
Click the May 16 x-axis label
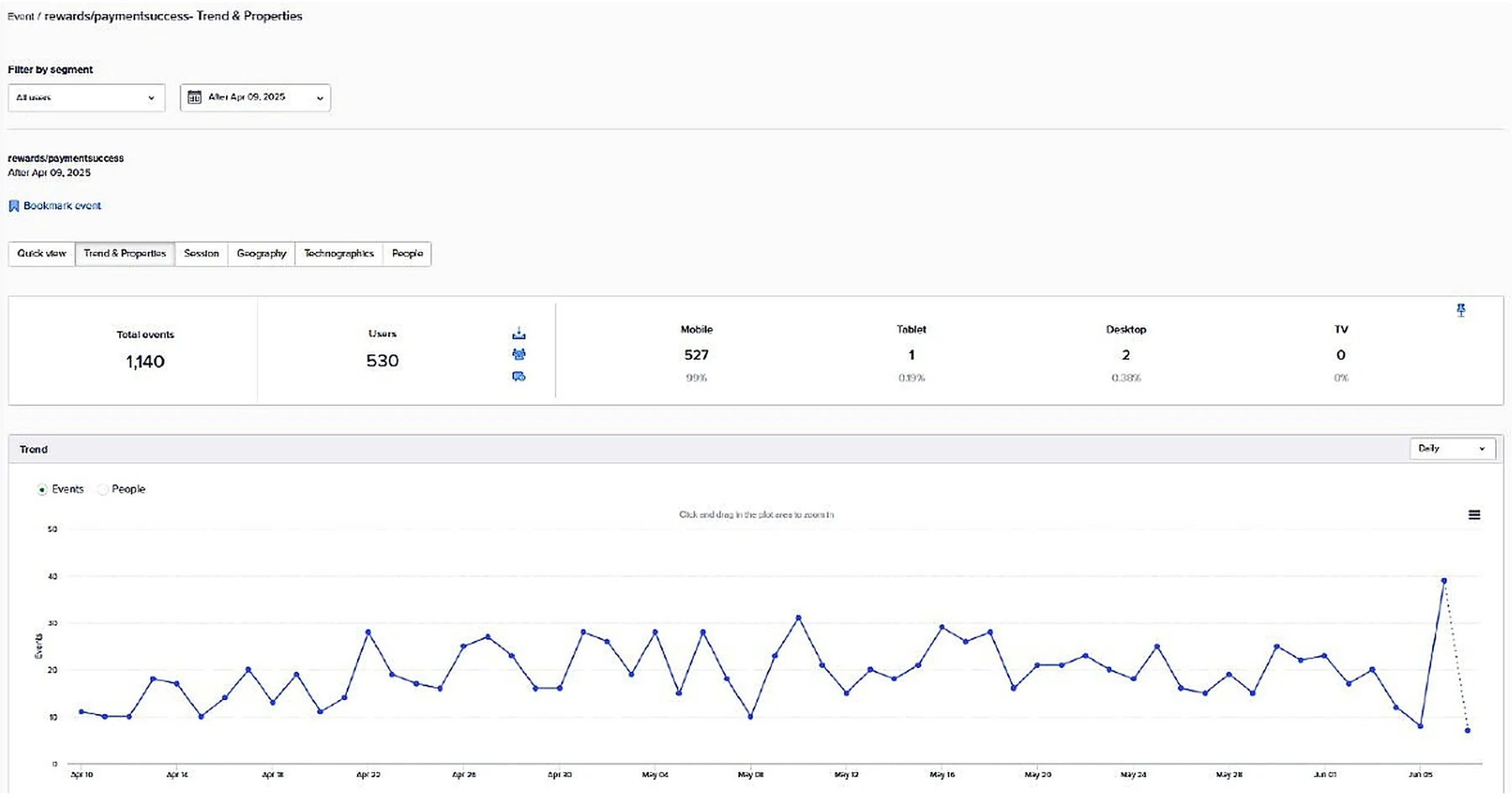pos(942,775)
